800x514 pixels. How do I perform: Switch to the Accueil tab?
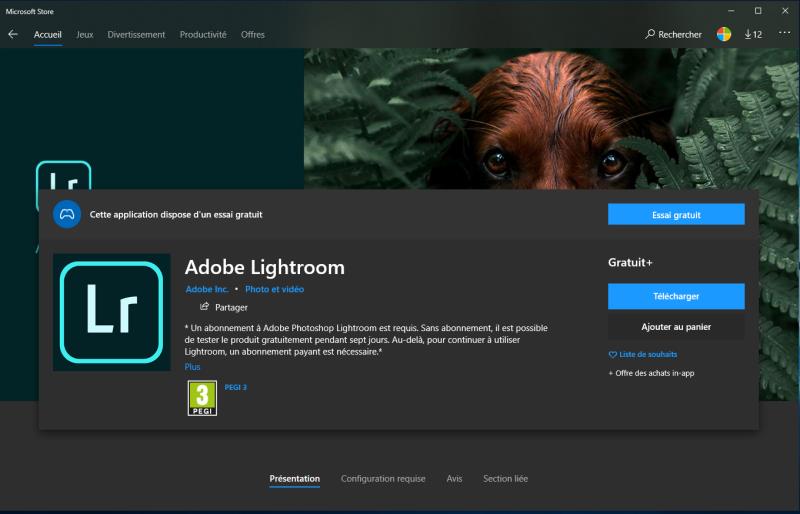pyautogui.click(x=47, y=35)
